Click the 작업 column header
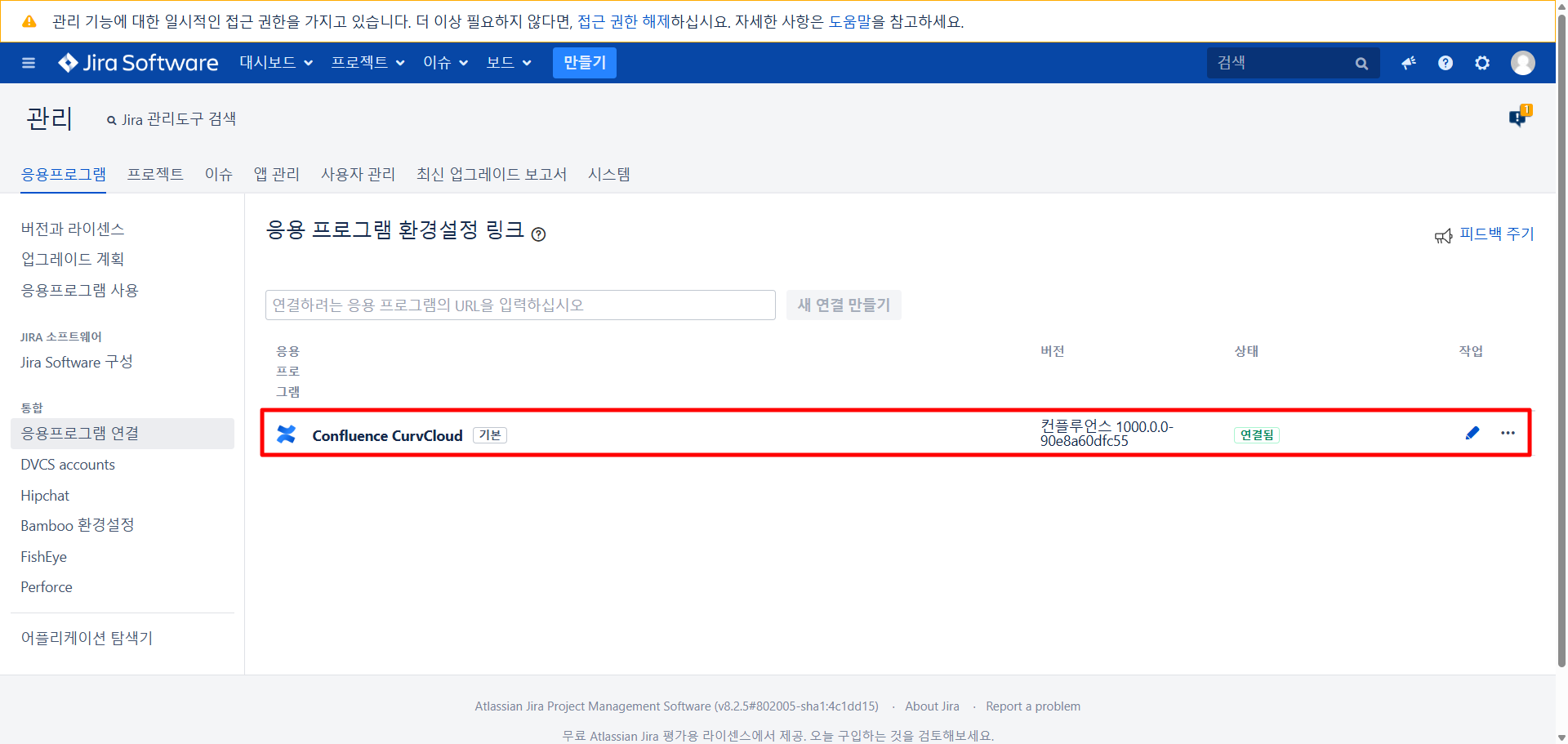Screen dimensions: 1568x744 1471,351
